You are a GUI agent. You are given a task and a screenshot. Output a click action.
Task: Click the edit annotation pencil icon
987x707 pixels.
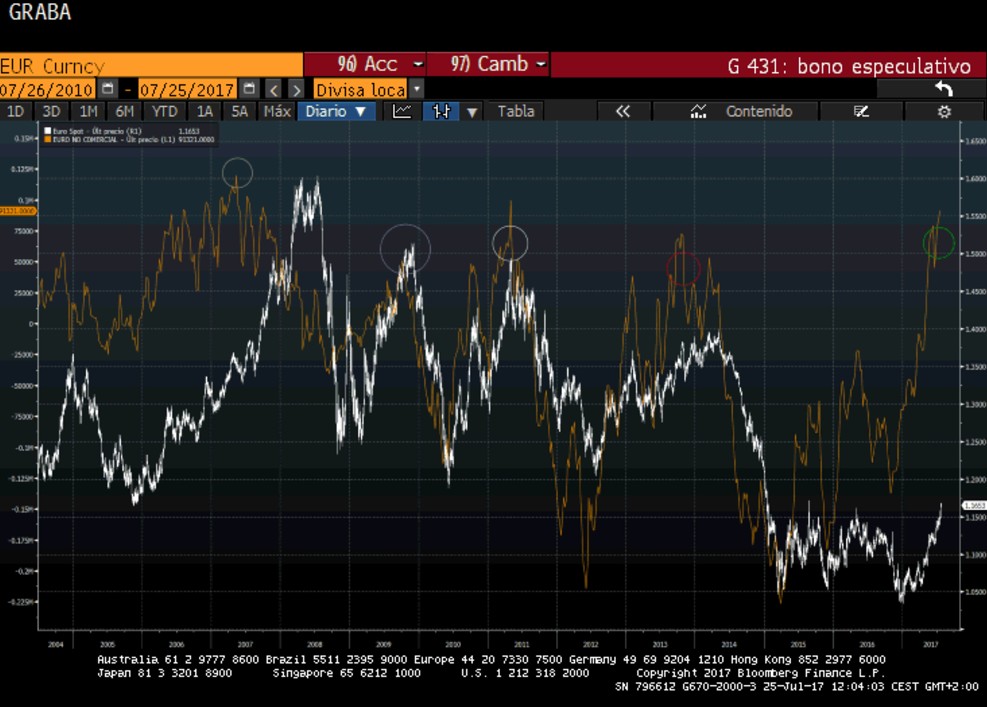[x=862, y=111]
